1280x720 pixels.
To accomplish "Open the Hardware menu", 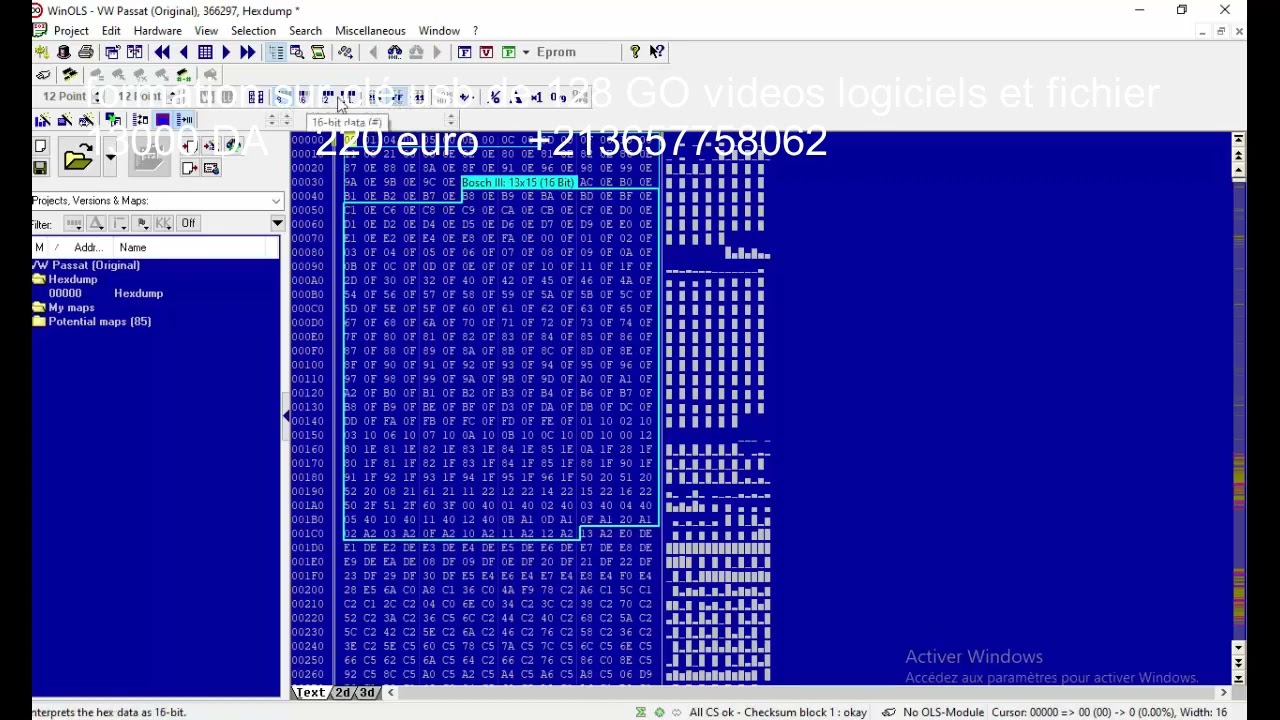I will (x=157, y=31).
